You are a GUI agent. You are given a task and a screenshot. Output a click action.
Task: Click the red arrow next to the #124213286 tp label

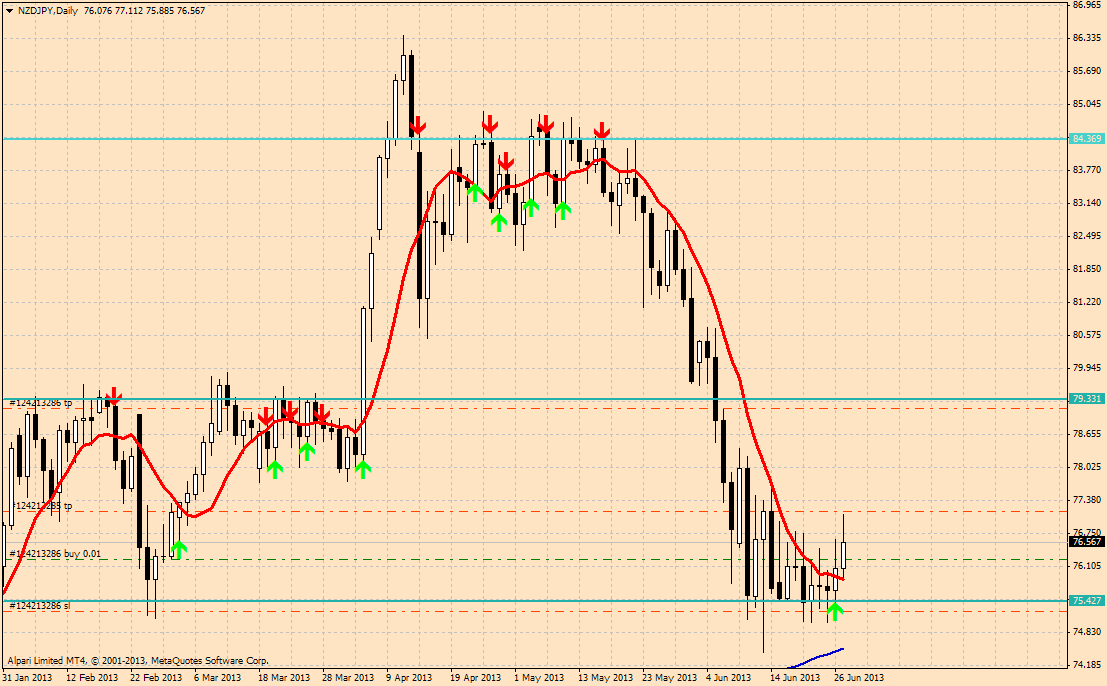[x=113, y=397]
